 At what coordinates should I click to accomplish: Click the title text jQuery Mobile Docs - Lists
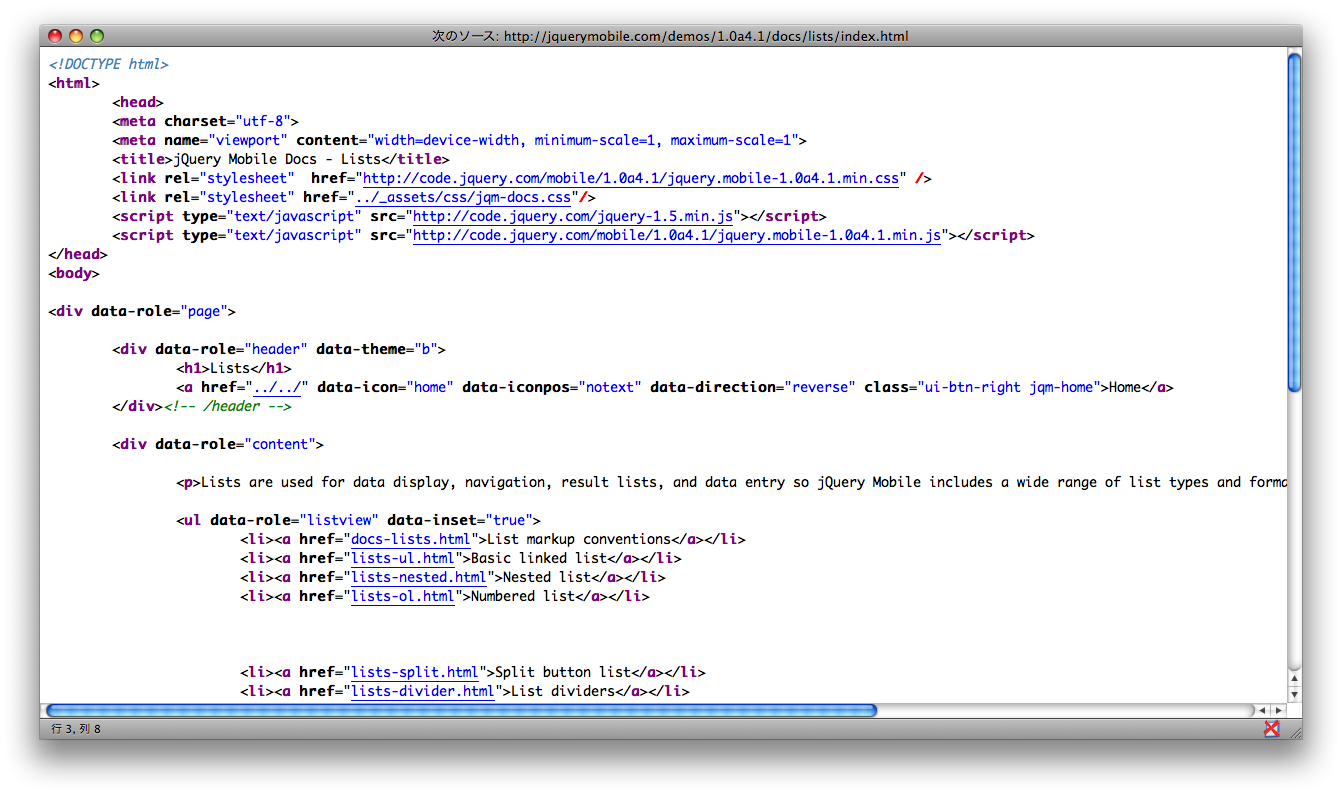(277, 160)
